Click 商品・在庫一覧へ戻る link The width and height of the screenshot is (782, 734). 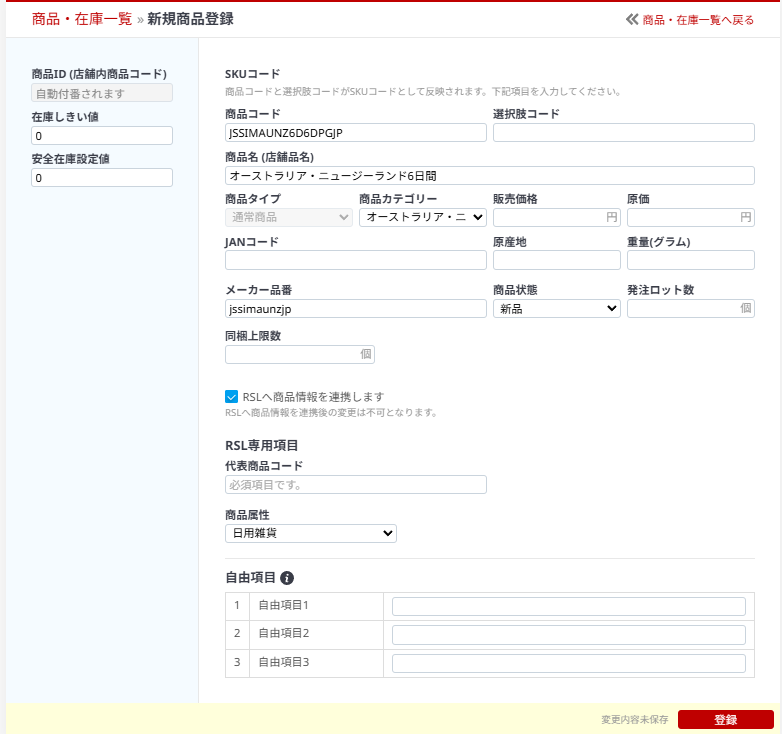[x=698, y=19]
